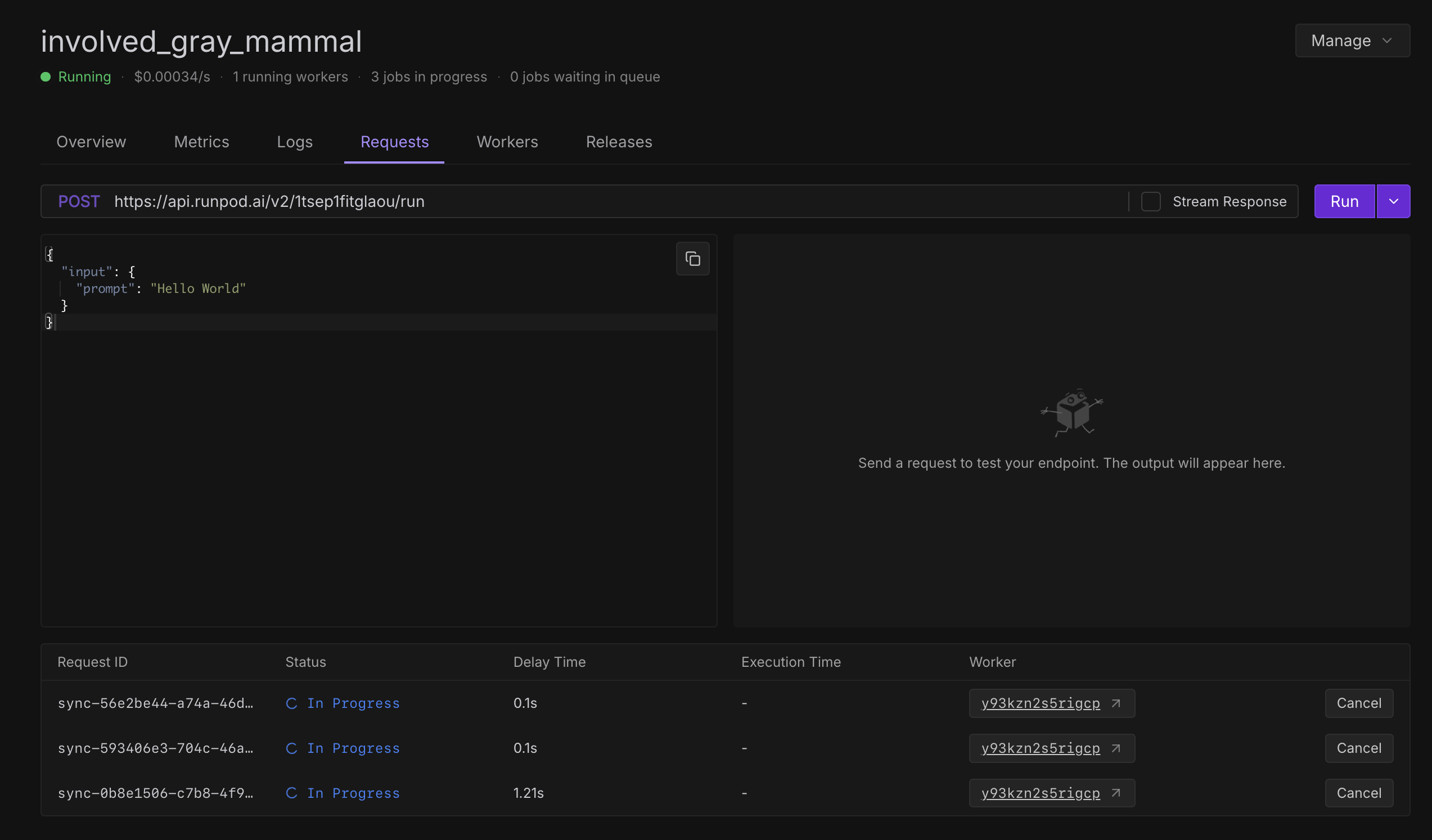1432x840 pixels.
Task: Cancel the sync-56e2be44 request
Action: point(1358,703)
